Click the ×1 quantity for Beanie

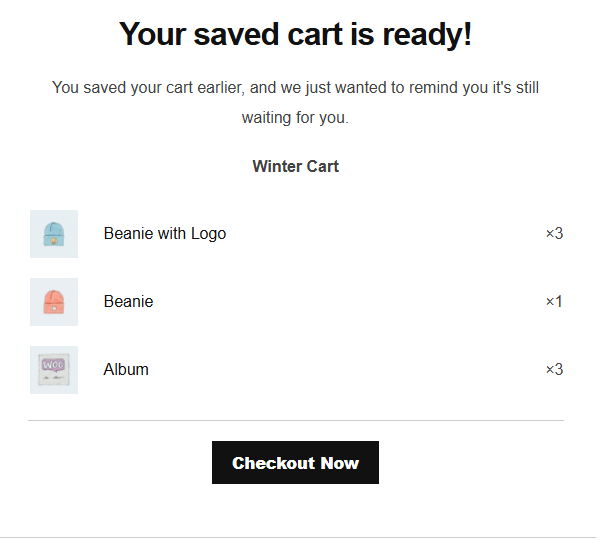pyautogui.click(x=554, y=302)
